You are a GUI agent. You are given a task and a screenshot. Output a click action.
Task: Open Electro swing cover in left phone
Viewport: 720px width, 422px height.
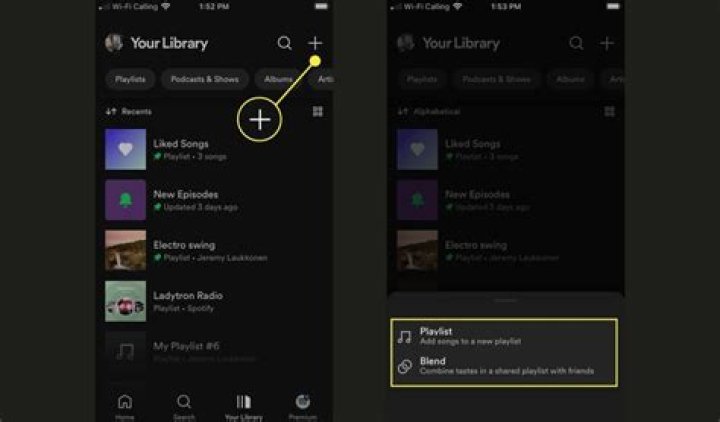click(125, 251)
